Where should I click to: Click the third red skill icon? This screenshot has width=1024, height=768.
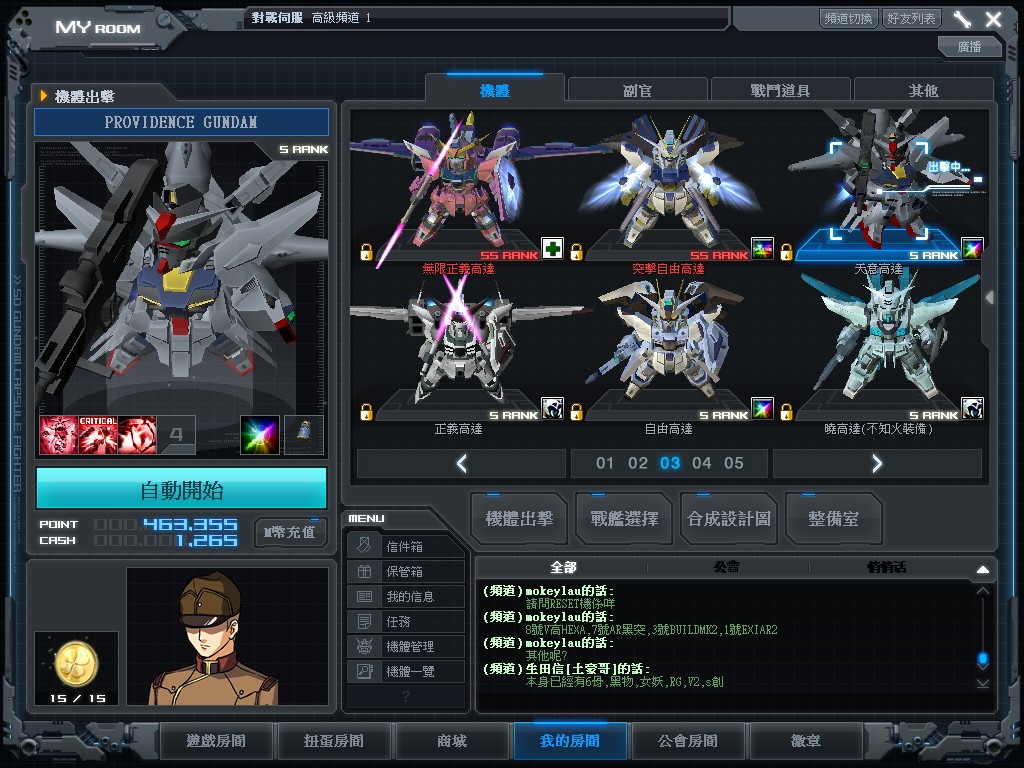[137, 435]
